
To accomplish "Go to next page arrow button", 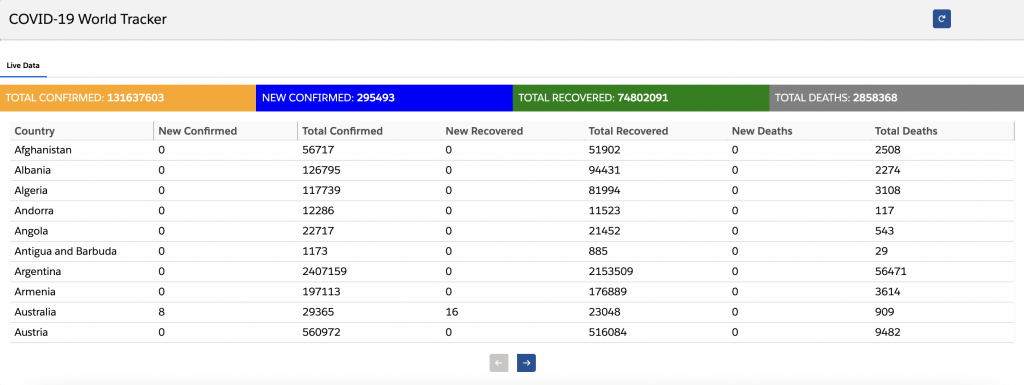I will (526, 363).
